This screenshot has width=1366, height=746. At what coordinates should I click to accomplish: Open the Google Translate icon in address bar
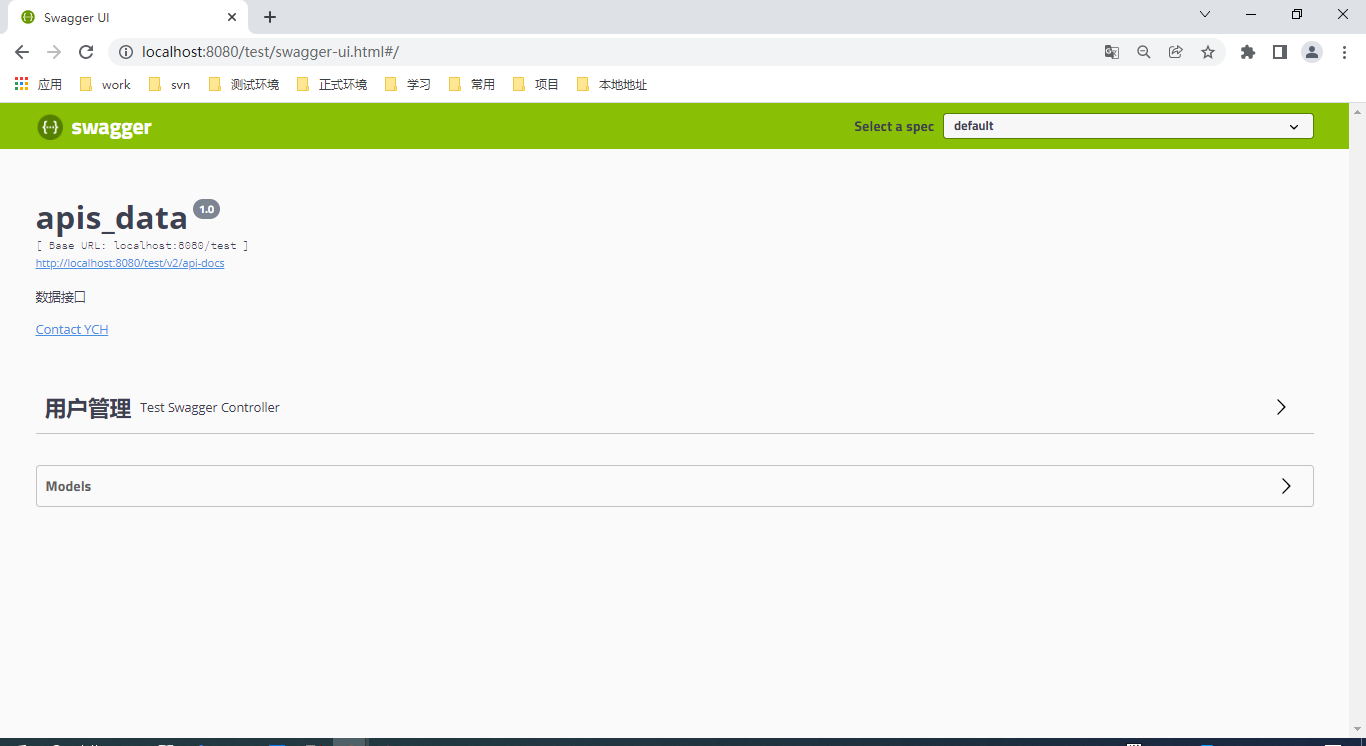tap(1111, 52)
